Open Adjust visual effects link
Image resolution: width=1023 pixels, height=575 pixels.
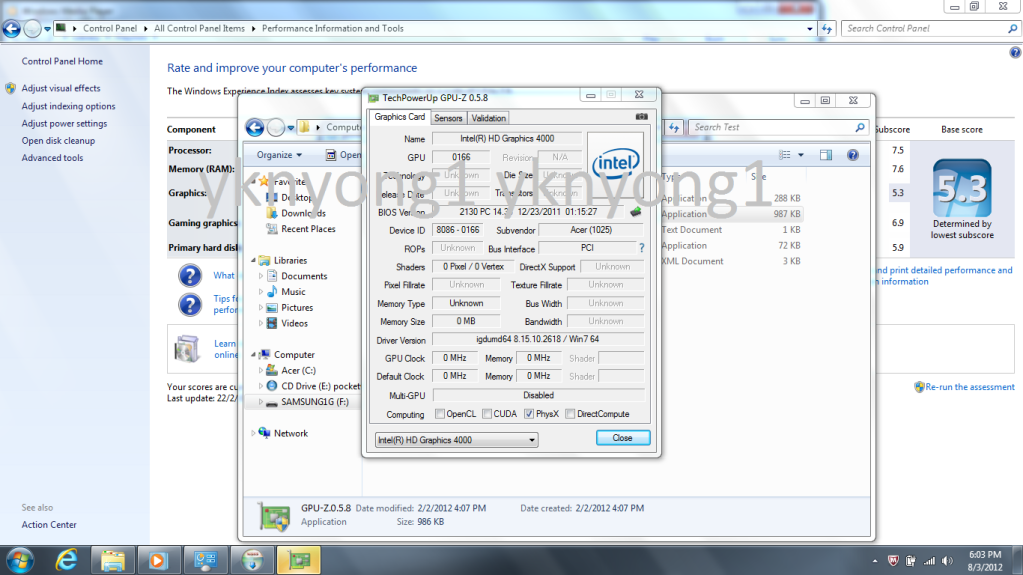click(x=61, y=88)
